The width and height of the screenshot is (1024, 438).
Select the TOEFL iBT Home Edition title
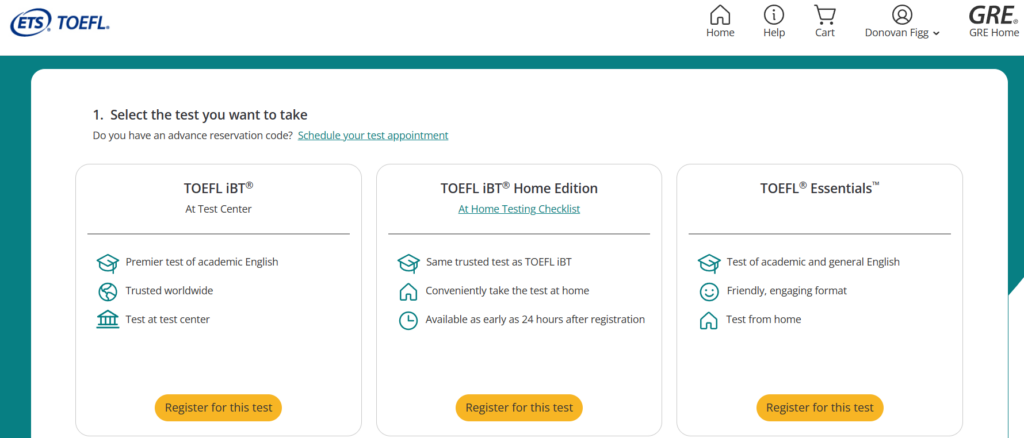[519, 188]
